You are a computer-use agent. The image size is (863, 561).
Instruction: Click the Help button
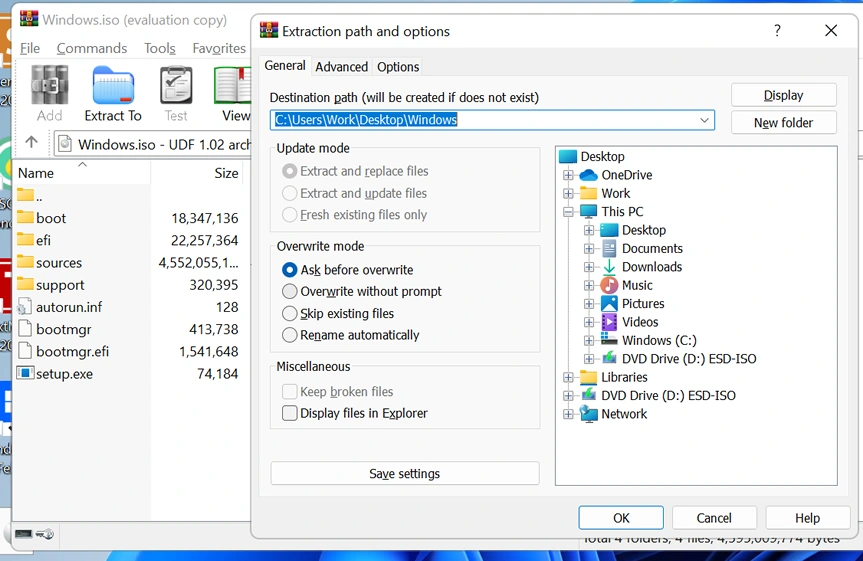pyautogui.click(x=807, y=518)
